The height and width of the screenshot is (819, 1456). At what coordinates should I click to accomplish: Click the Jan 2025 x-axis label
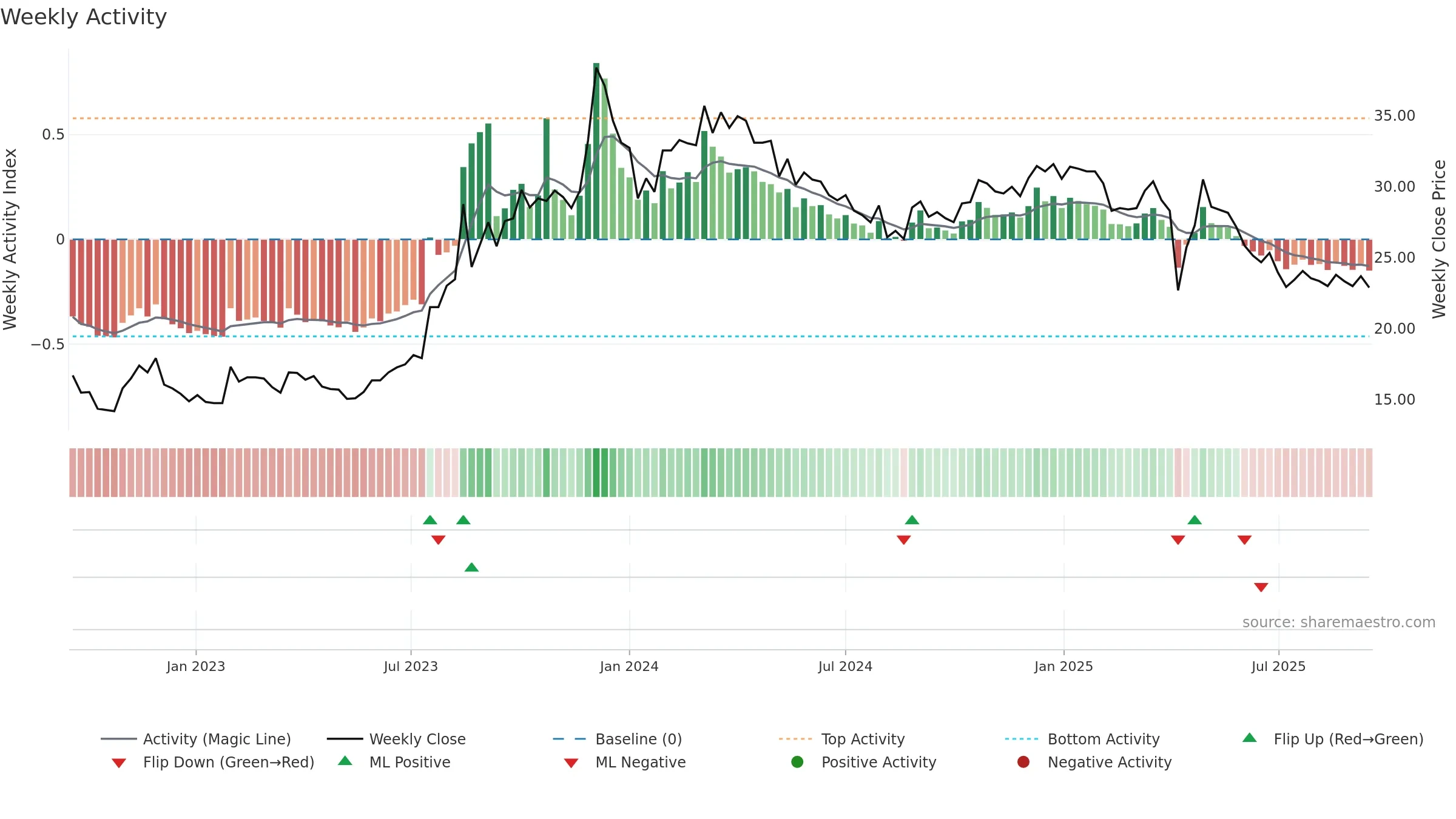tap(1063, 667)
